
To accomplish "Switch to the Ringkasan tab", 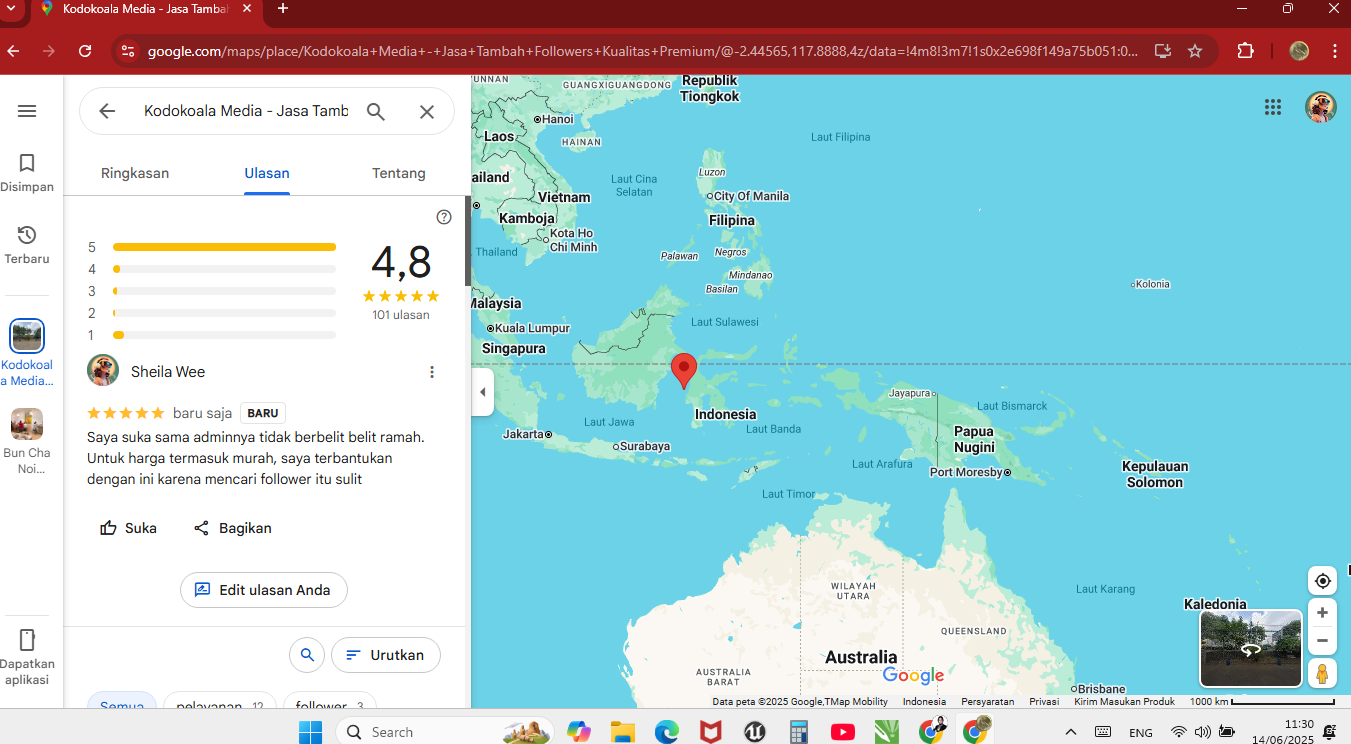I will (135, 173).
